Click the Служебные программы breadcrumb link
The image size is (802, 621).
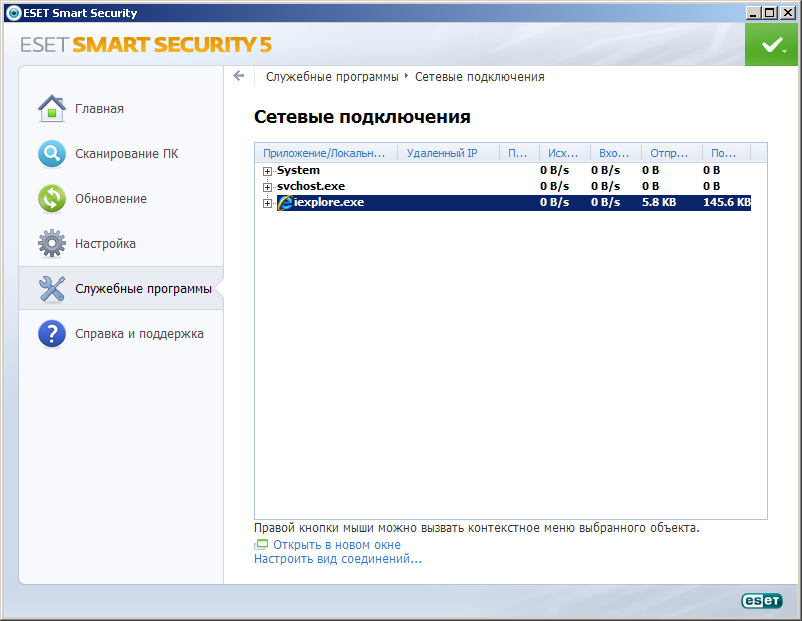(x=332, y=77)
